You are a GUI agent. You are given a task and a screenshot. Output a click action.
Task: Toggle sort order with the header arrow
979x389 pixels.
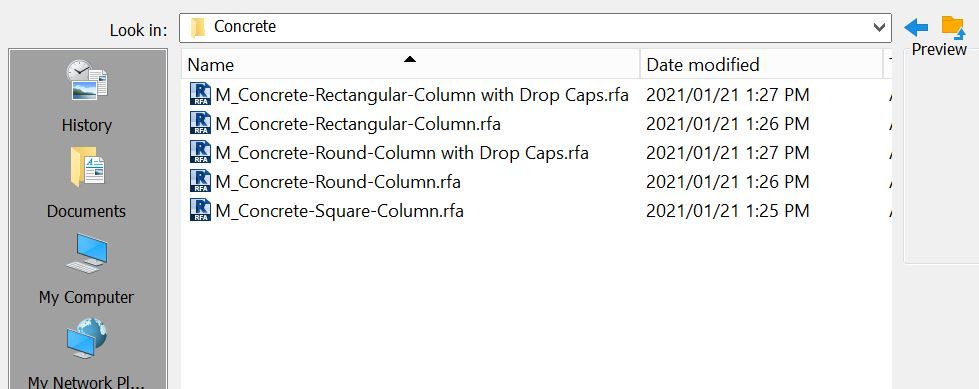click(x=410, y=59)
